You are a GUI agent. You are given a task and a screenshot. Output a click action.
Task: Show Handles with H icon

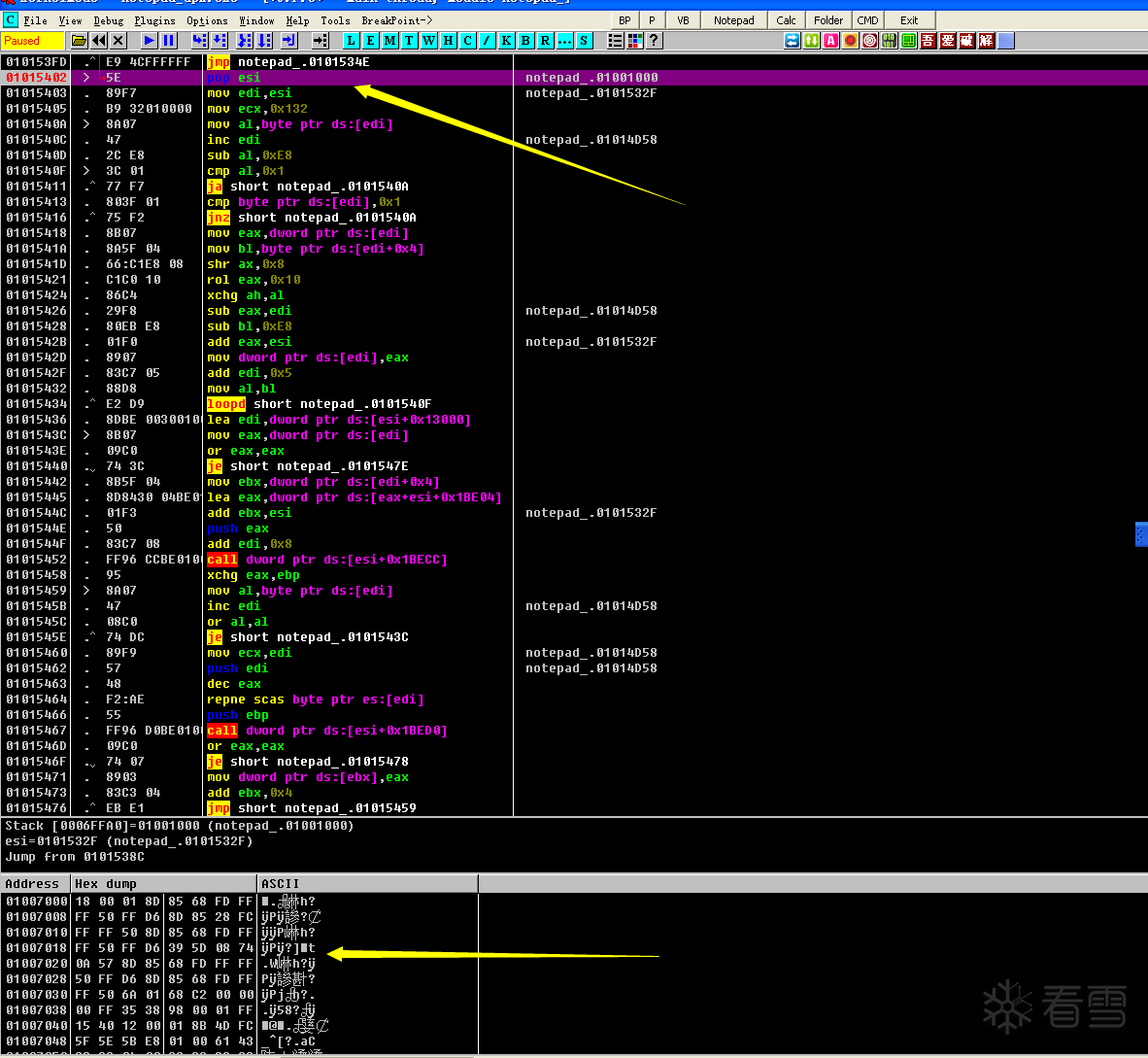tap(448, 41)
